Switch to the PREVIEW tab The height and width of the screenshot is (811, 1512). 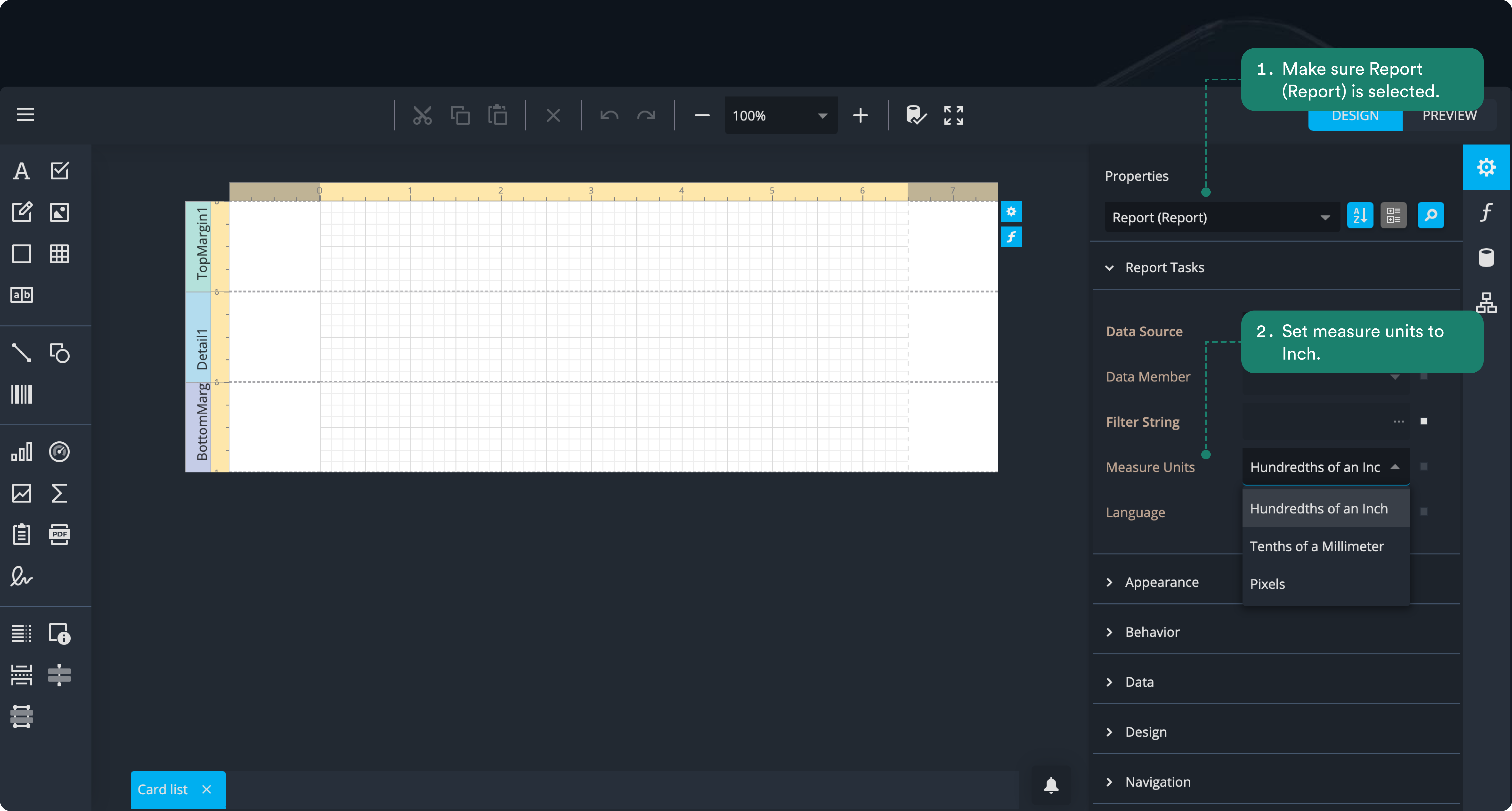(x=1449, y=116)
